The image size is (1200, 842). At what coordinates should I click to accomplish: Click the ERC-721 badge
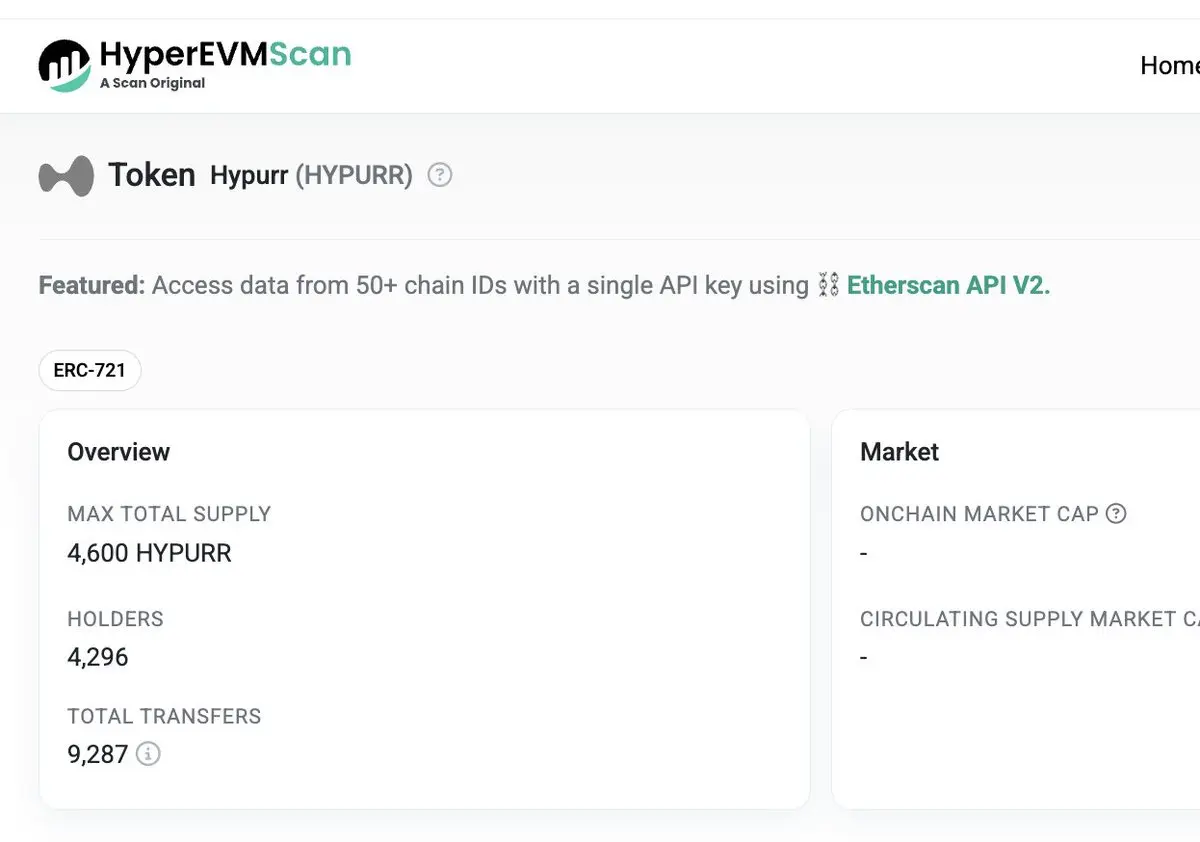[90, 370]
